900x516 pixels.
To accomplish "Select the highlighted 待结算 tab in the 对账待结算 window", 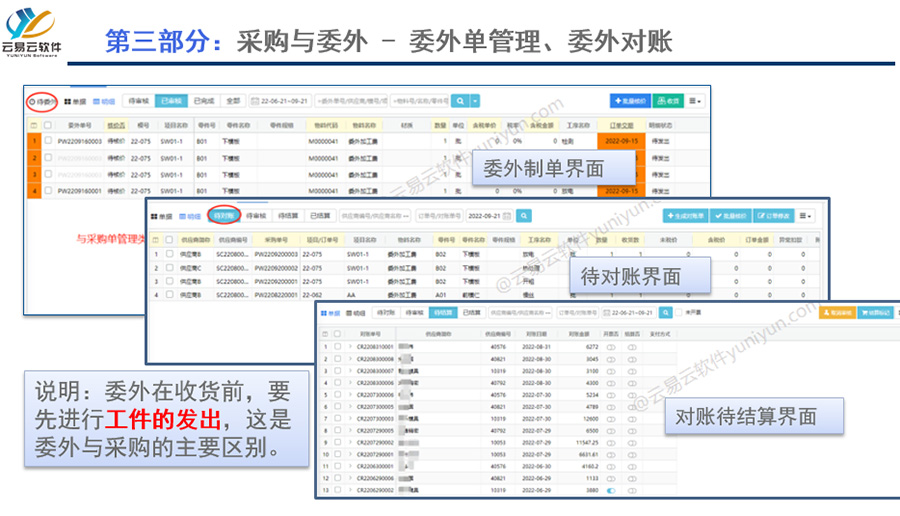I will tap(443, 313).
